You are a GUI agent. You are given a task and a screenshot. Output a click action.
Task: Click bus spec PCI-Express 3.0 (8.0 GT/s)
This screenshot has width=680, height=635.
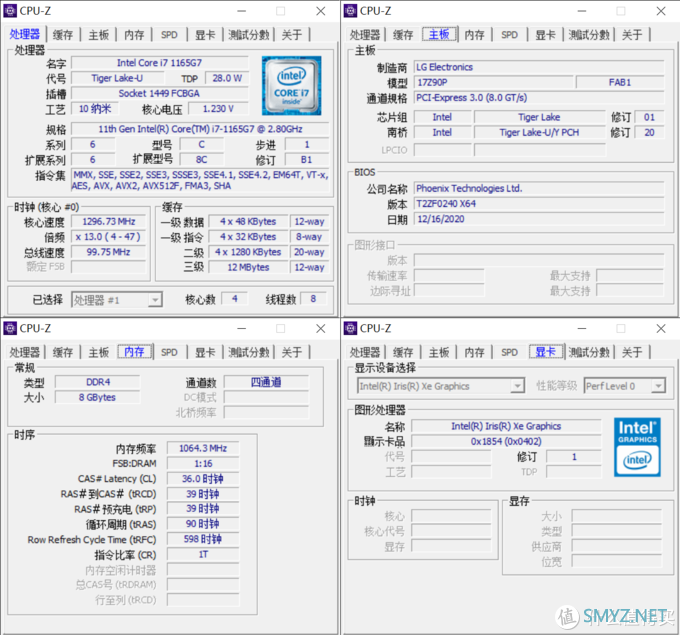pyautogui.click(x=539, y=98)
